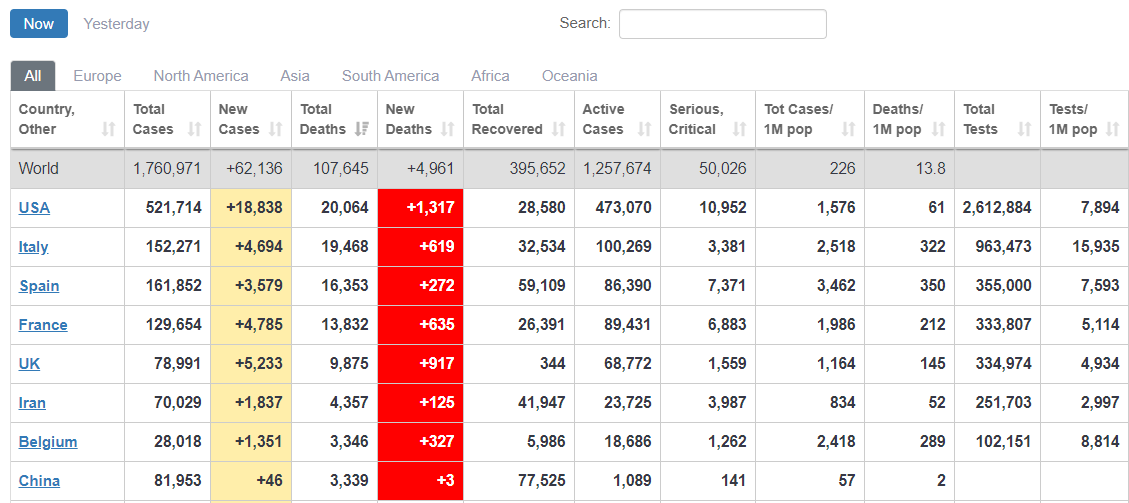Switch to the Yesterday data view

(117, 24)
